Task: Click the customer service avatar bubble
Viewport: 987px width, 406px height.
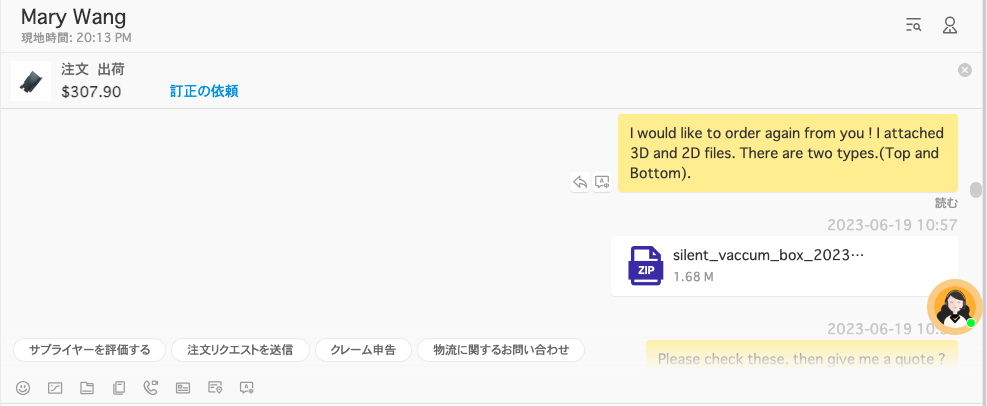Action: [x=955, y=307]
